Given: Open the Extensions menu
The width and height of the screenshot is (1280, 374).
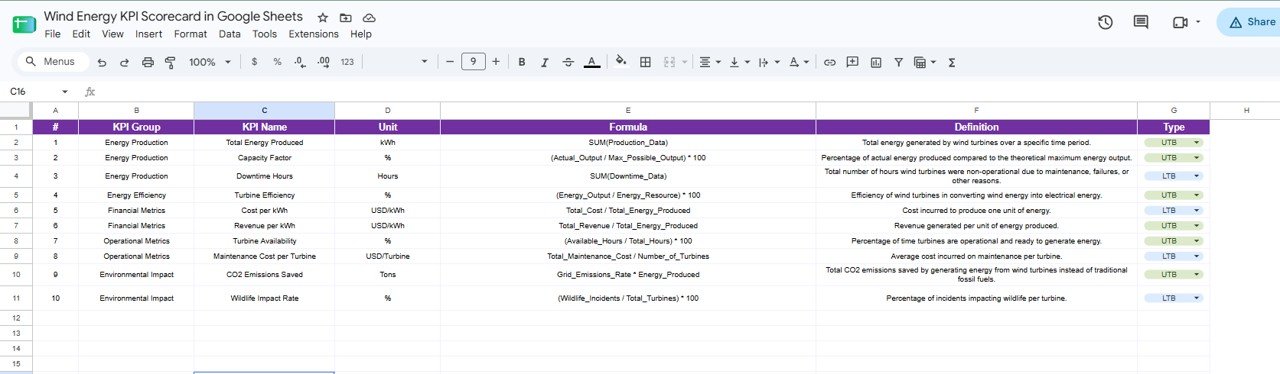Looking at the screenshot, I should point(314,34).
